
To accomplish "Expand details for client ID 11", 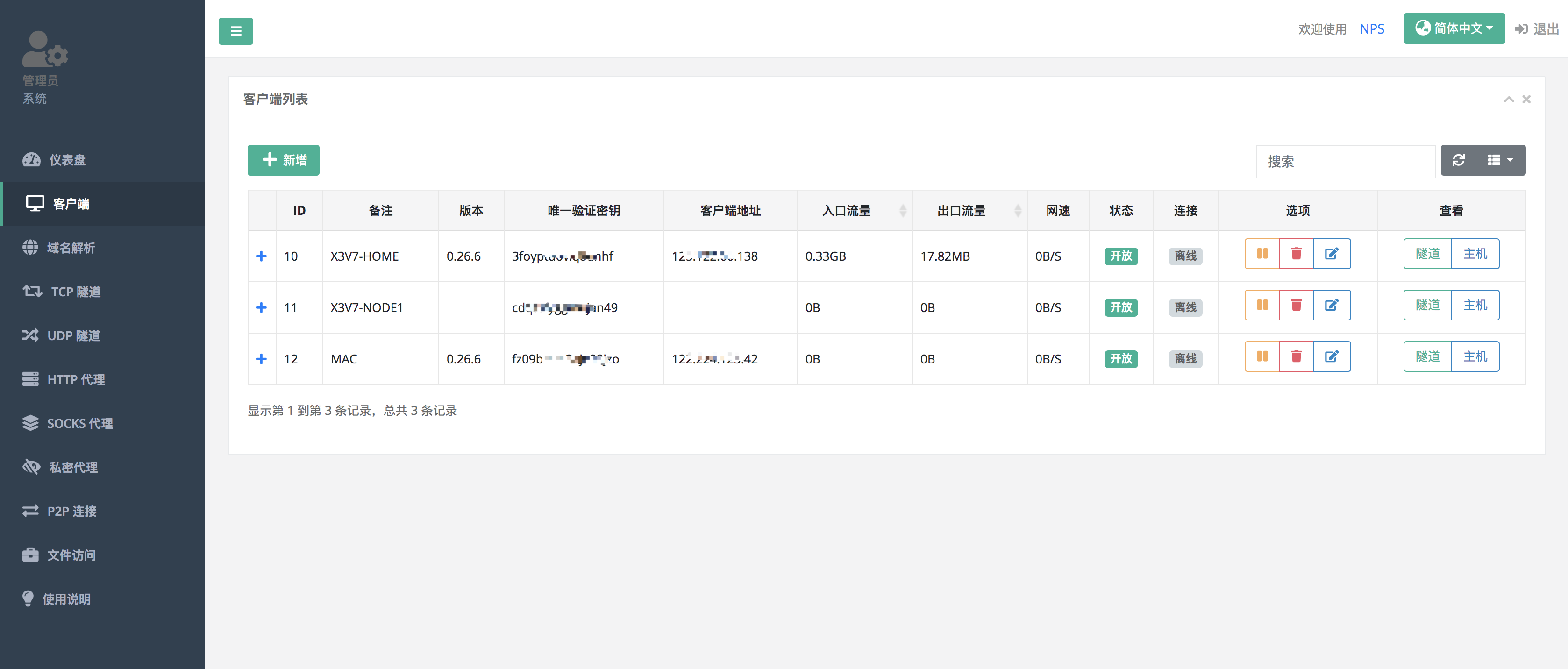I will 261,307.
